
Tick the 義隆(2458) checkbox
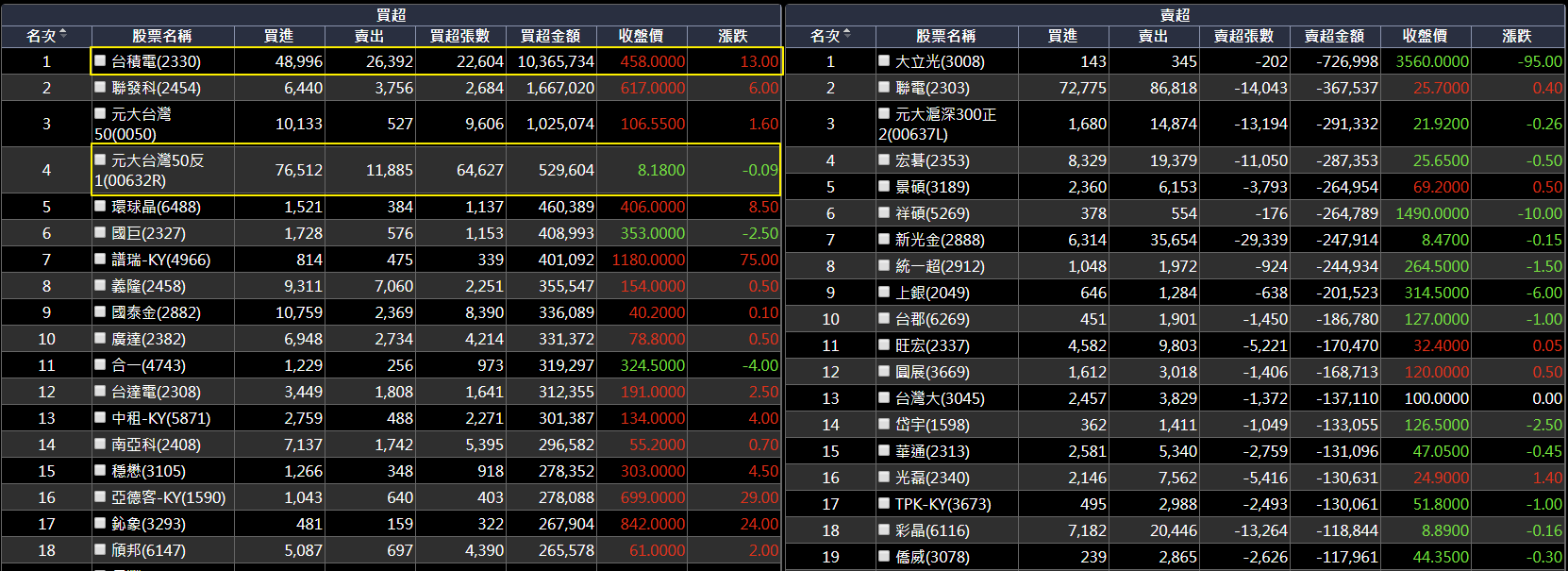coord(101,285)
